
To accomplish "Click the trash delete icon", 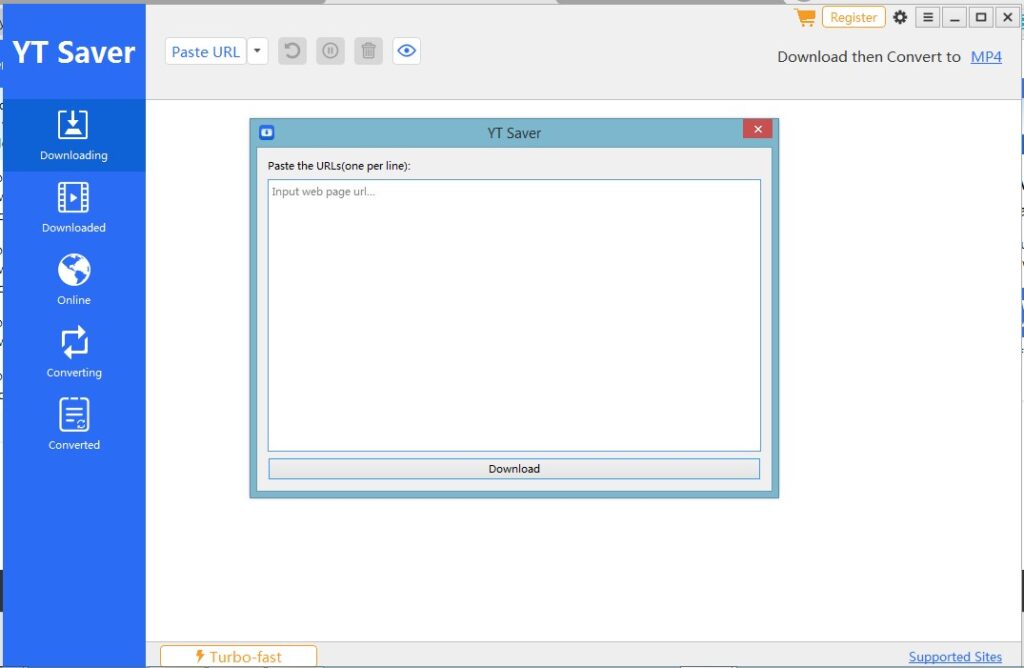I will [368, 51].
